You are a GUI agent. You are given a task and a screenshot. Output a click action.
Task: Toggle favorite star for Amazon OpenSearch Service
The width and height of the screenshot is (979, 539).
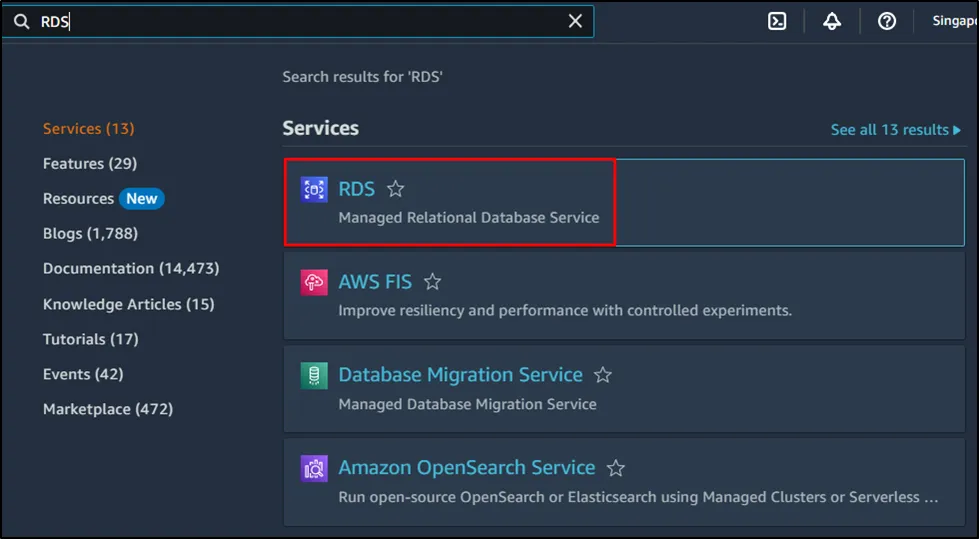[x=616, y=468]
